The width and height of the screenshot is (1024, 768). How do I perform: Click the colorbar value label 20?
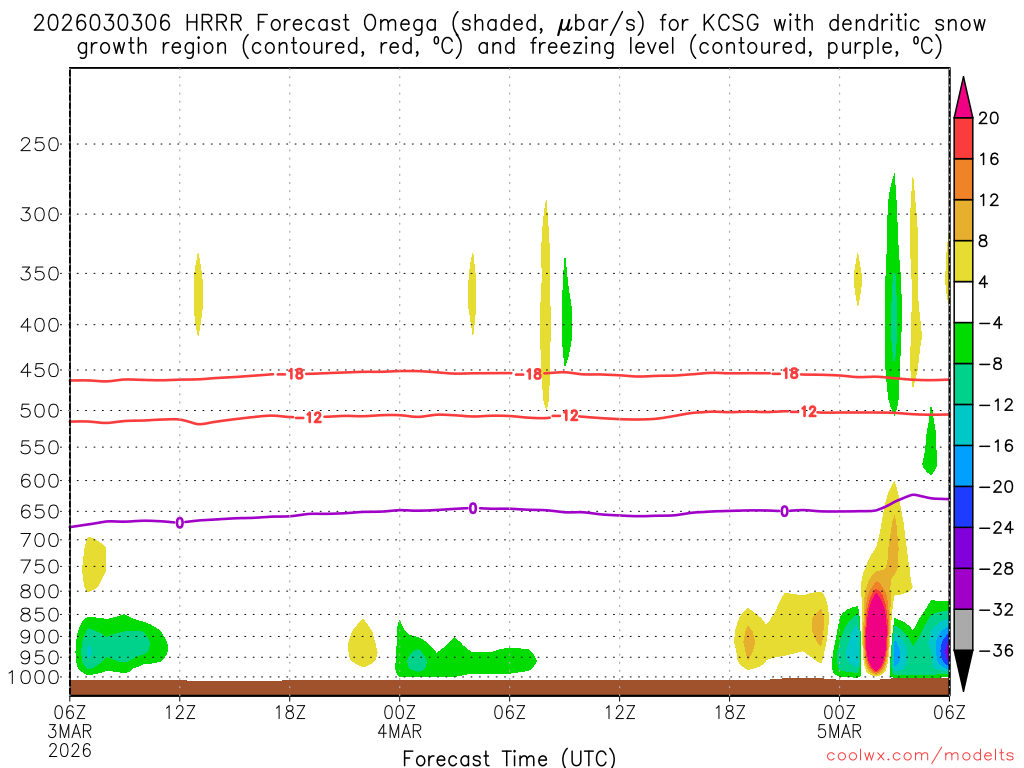[989, 118]
